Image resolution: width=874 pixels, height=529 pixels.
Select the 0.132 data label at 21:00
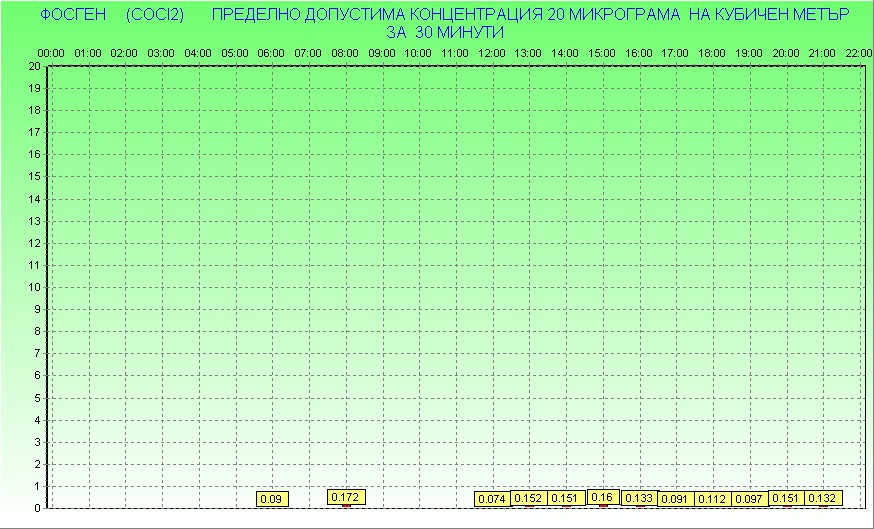pyautogui.click(x=822, y=498)
